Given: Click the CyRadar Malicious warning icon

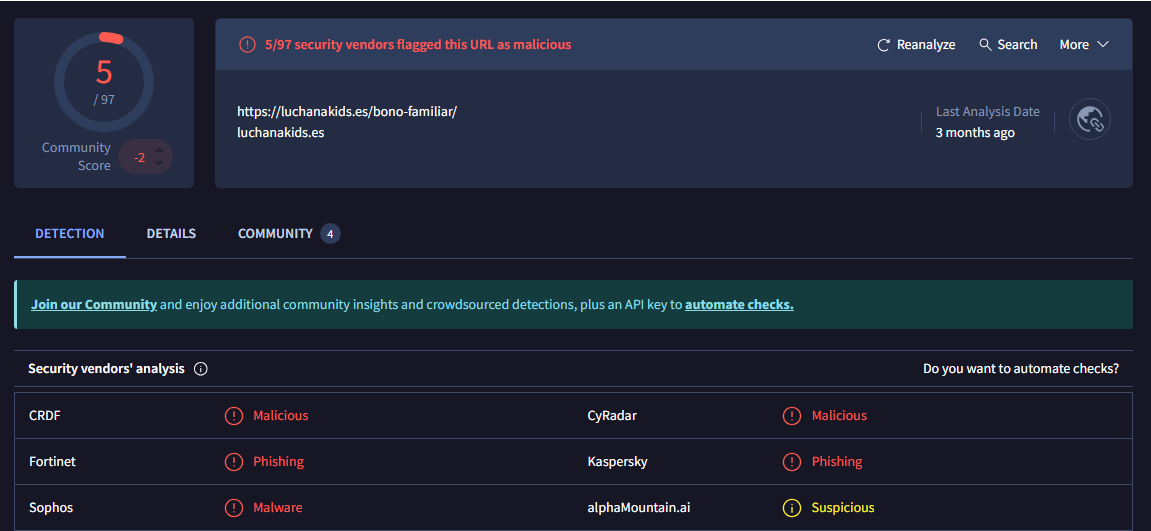Looking at the screenshot, I should [x=792, y=416].
